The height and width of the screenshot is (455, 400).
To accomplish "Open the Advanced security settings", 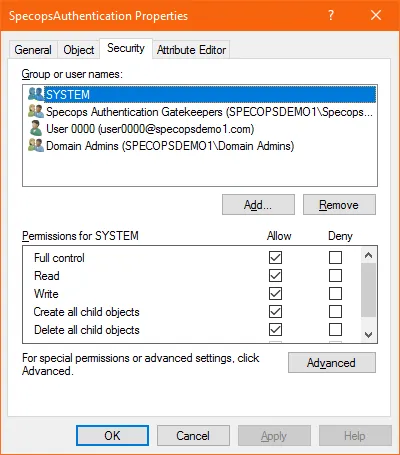I will tap(332, 363).
